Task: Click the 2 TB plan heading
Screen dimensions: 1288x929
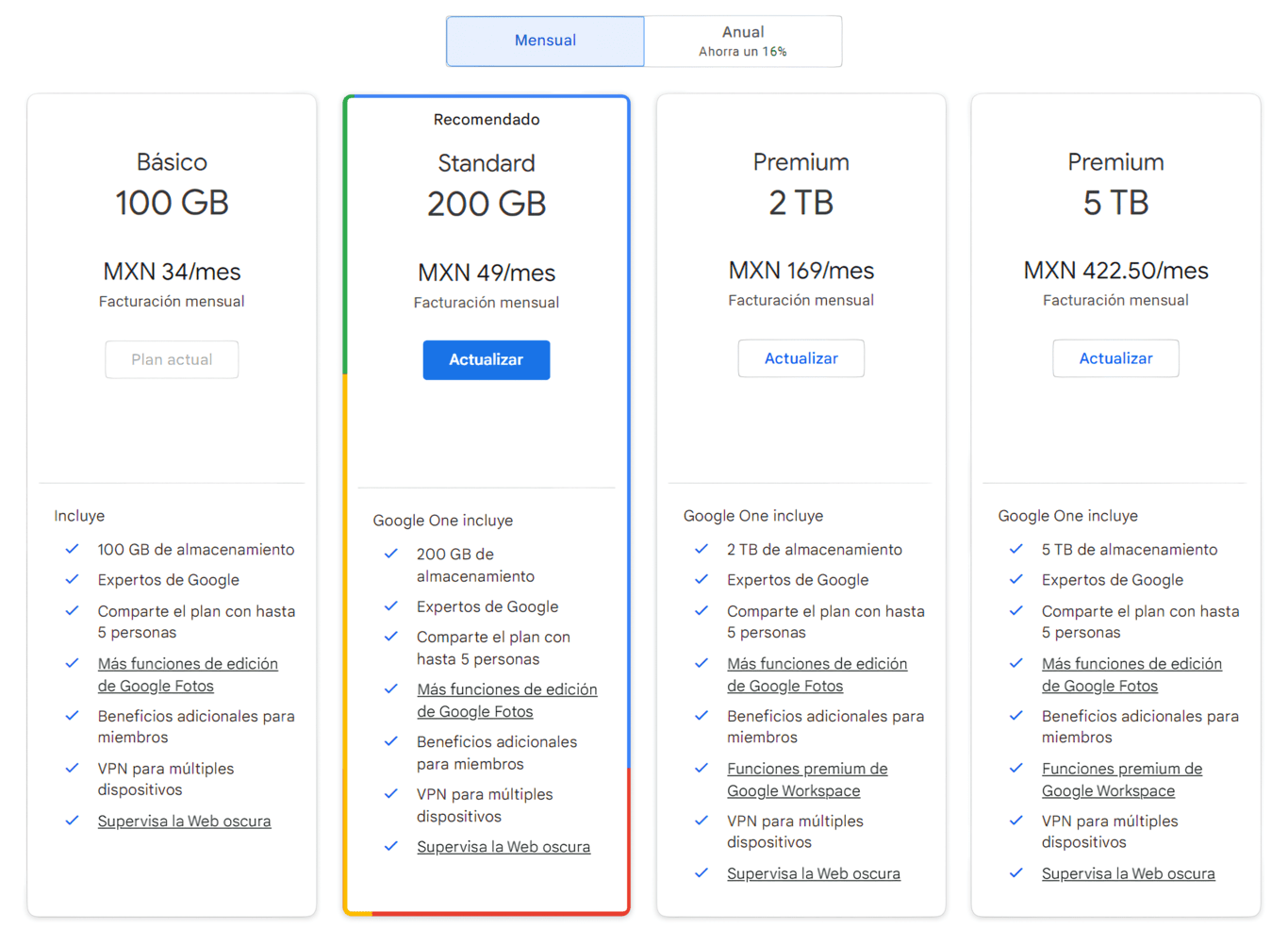Action: [x=801, y=203]
